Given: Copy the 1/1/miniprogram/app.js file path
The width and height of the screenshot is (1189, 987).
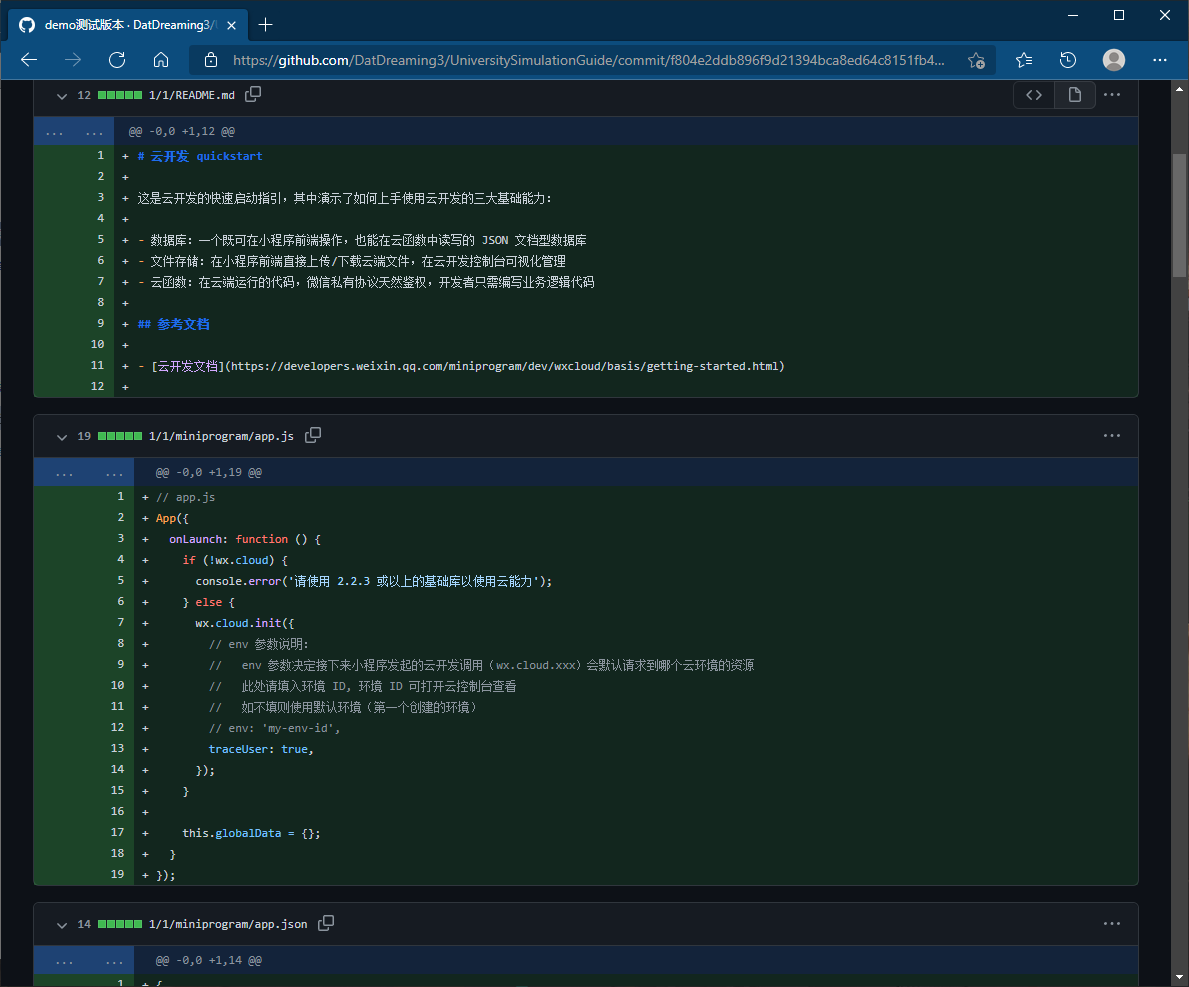Looking at the screenshot, I should (x=313, y=435).
